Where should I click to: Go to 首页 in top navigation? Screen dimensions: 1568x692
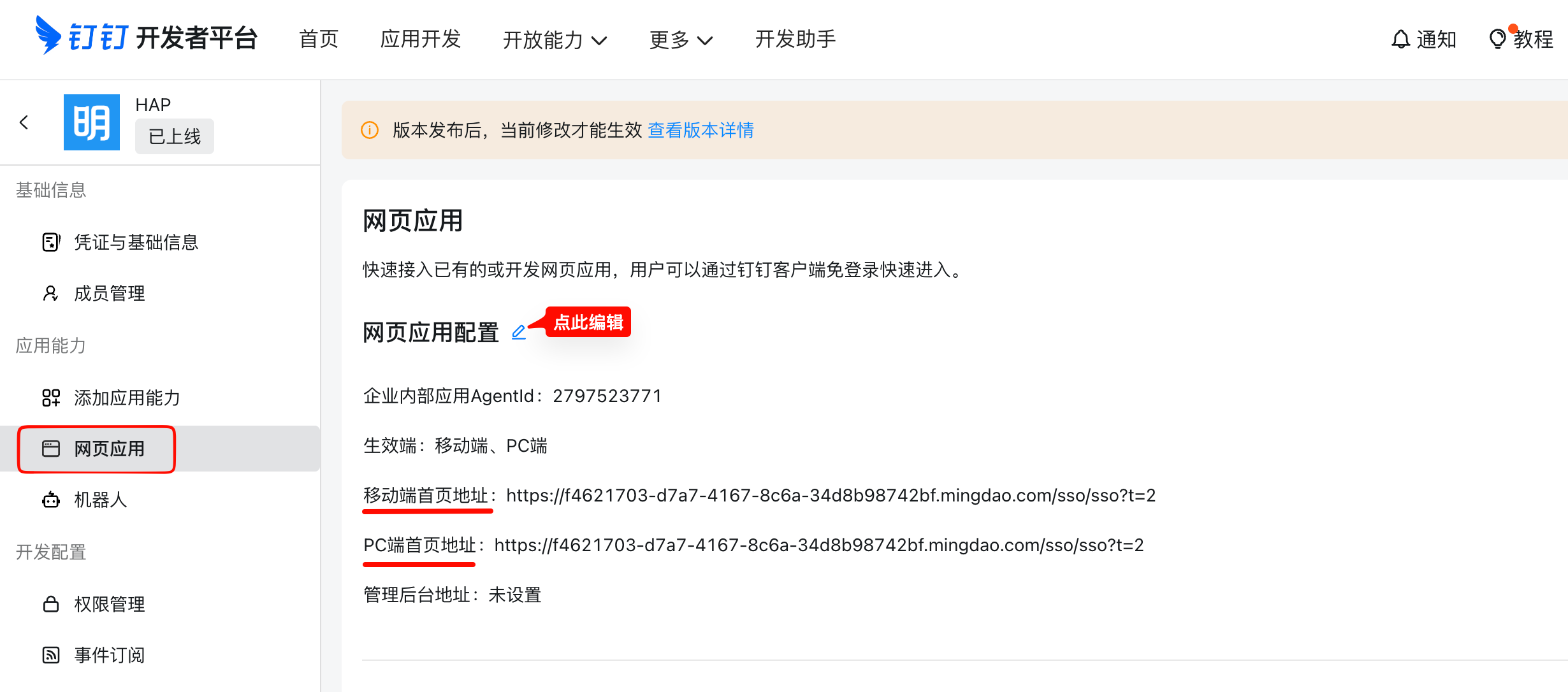[x=319, y=39]
